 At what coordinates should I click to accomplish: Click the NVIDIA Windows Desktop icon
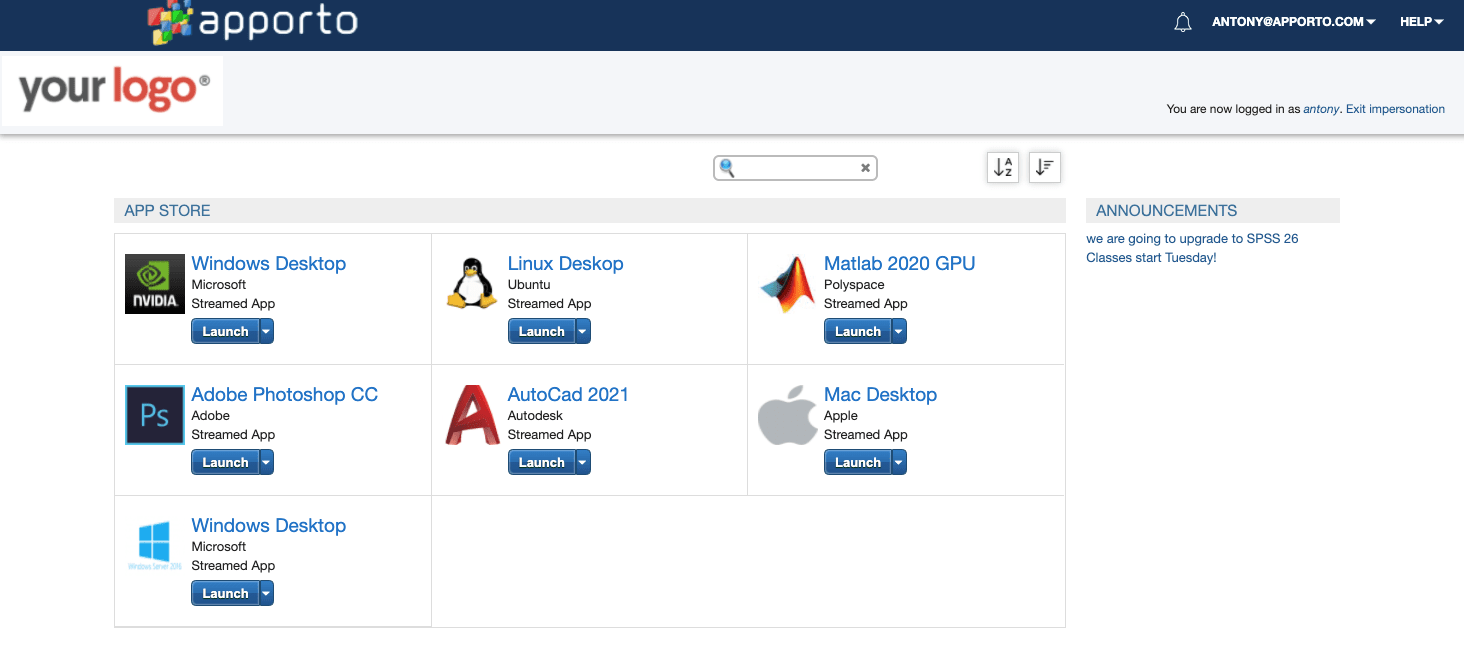pos(155,284)
